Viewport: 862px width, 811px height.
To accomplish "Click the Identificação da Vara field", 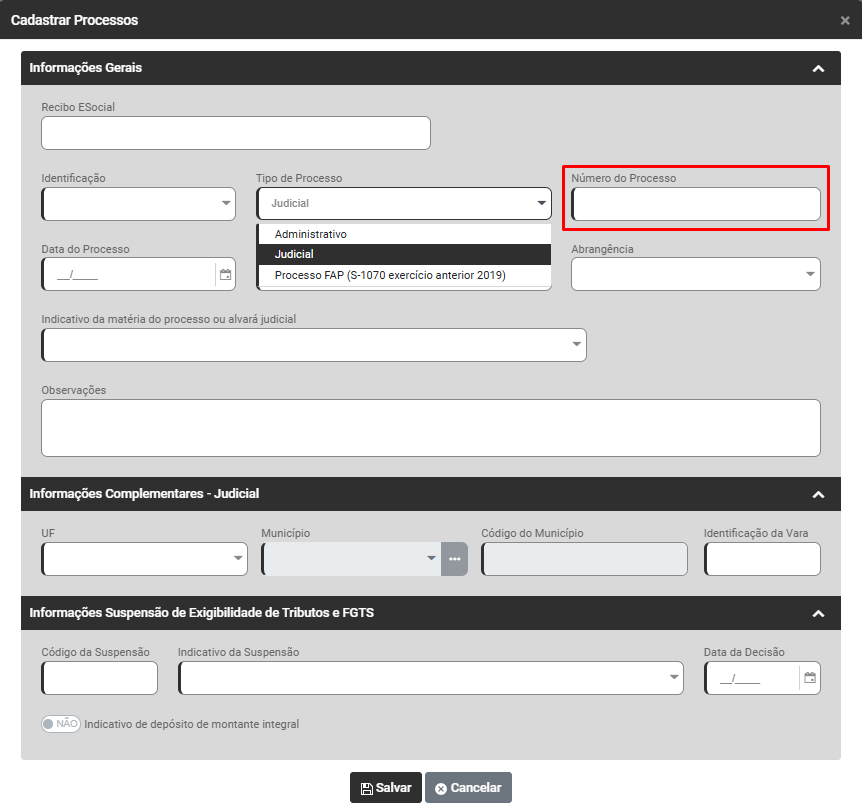I will point(762,559).
